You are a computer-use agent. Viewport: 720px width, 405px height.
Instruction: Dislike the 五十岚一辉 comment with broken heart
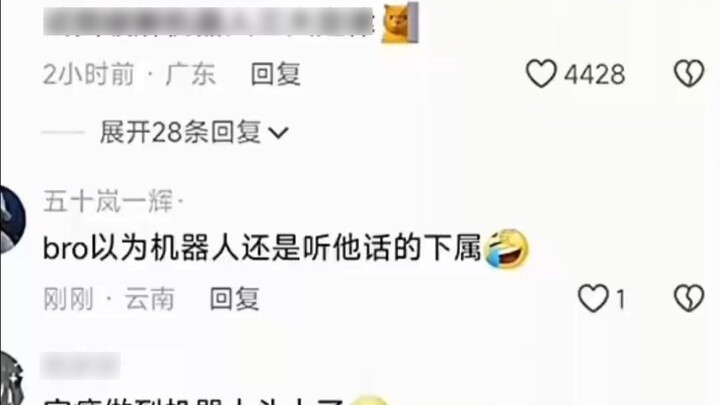click(689, 298)
